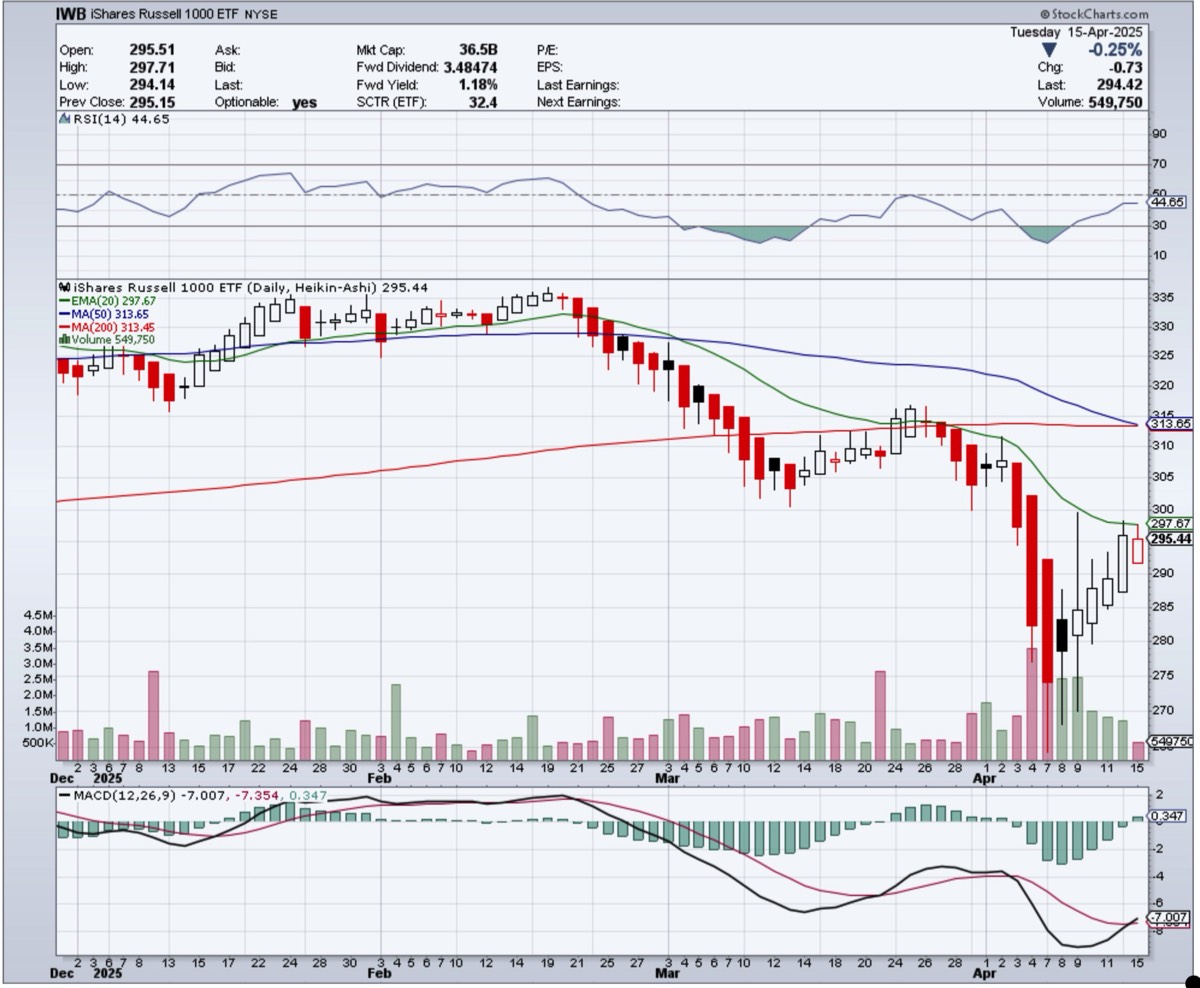Click the Last Earnings label
This screenshot has width=1200, height=988.
tap(578, 85)
